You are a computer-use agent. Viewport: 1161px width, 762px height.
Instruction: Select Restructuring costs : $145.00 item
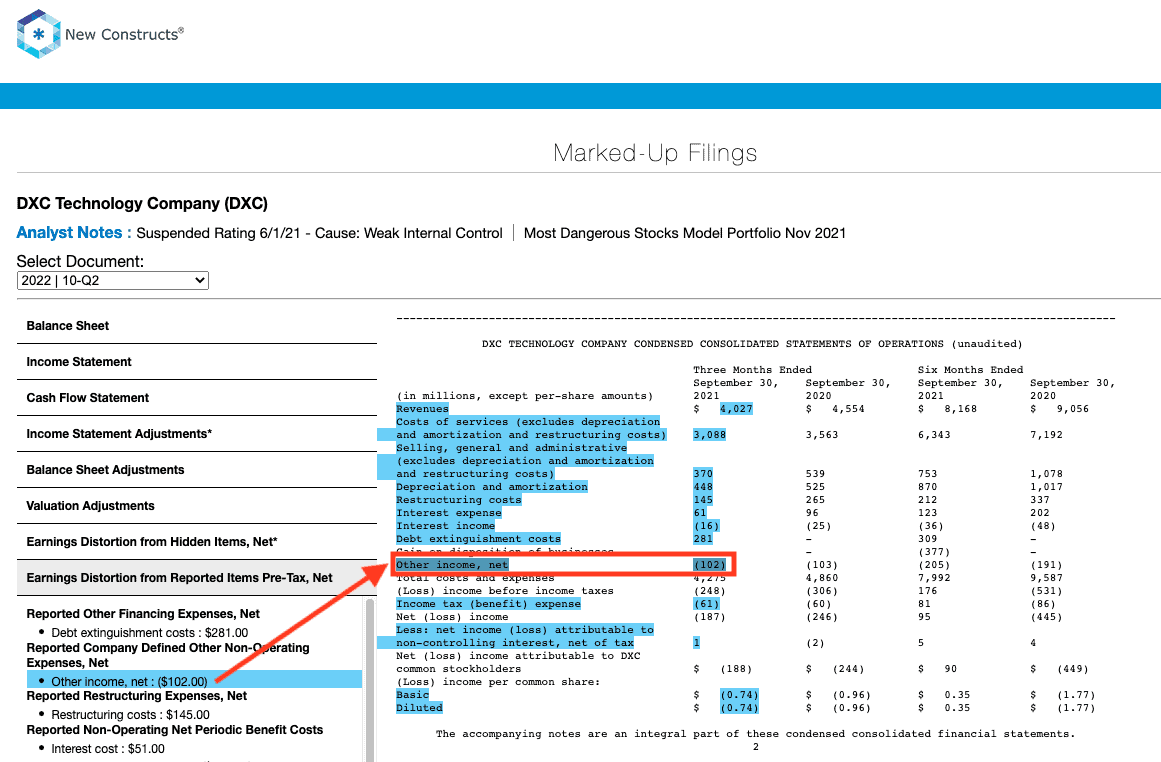tap(130, 715)
